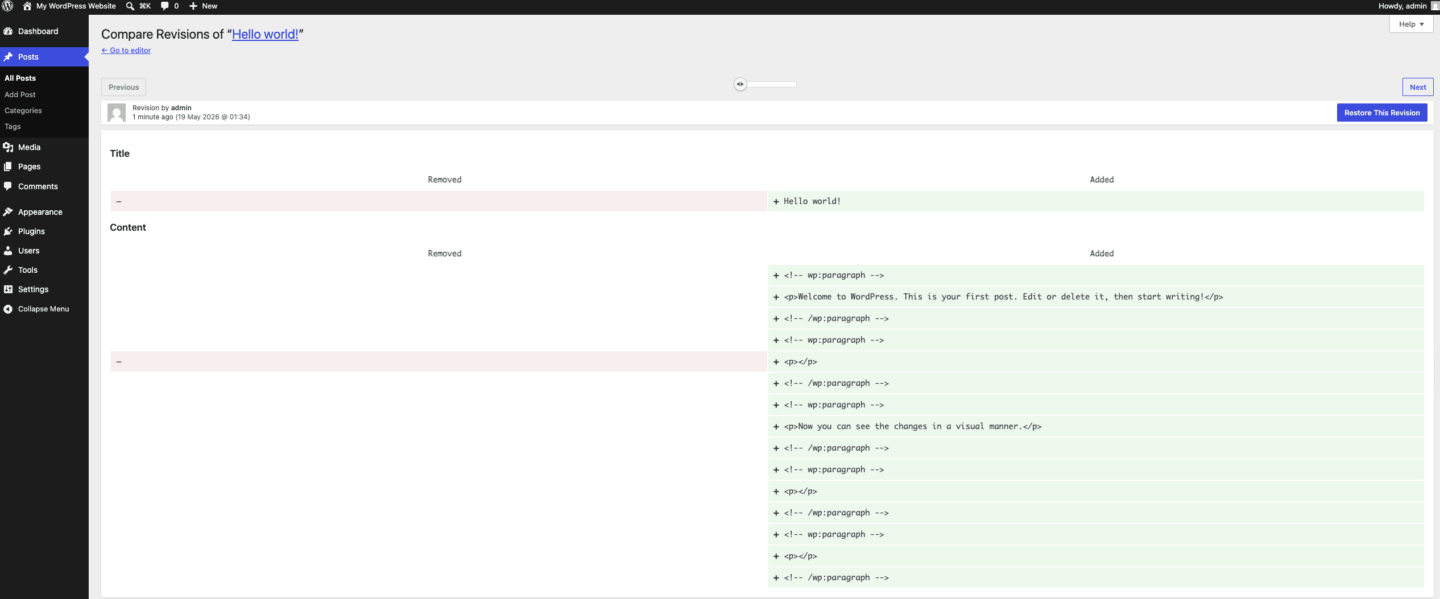
Task: Click the Pages icon in sidebar
Action: [8, 167]
